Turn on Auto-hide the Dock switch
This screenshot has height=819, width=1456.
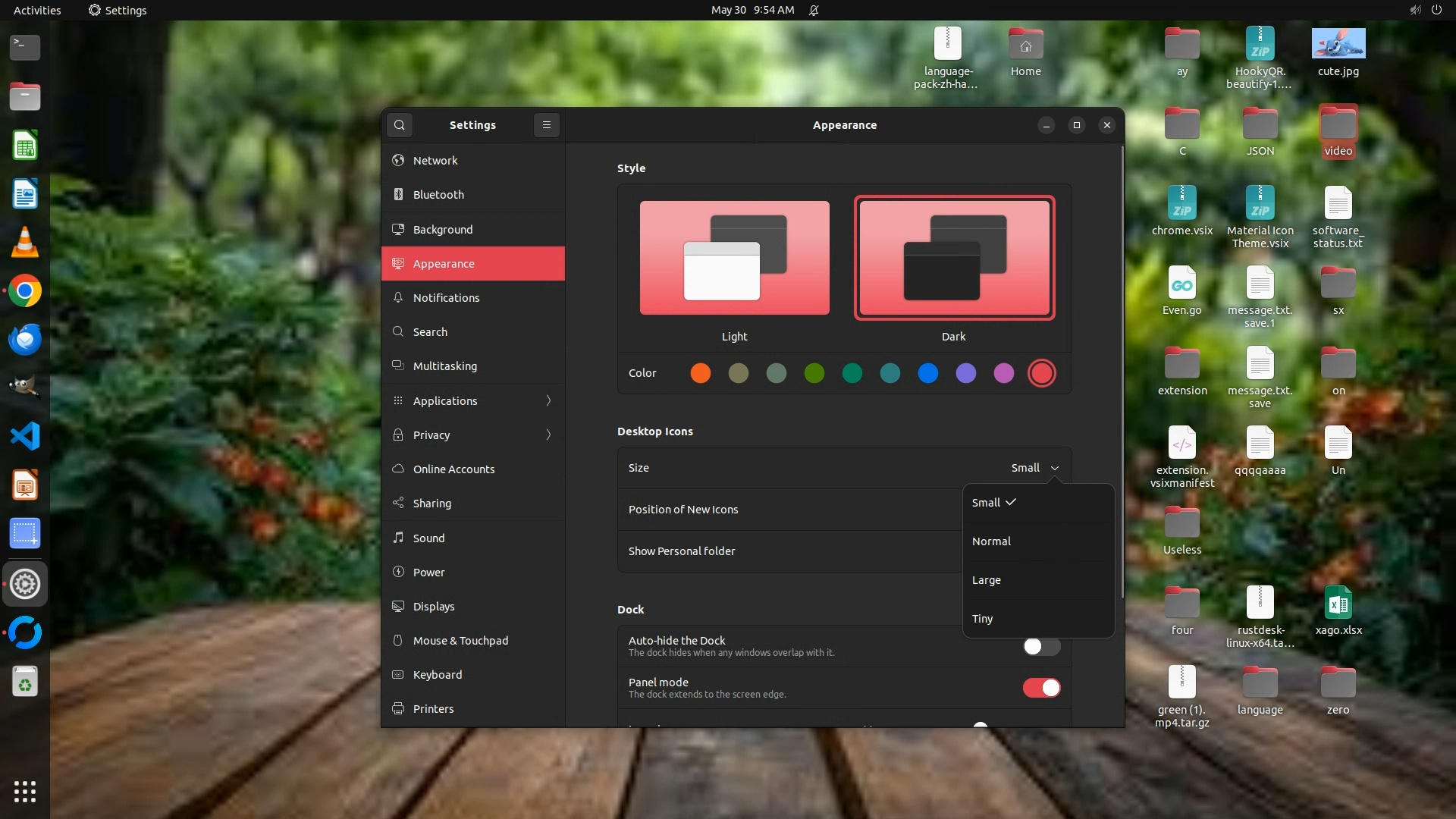coord(1040,646)
